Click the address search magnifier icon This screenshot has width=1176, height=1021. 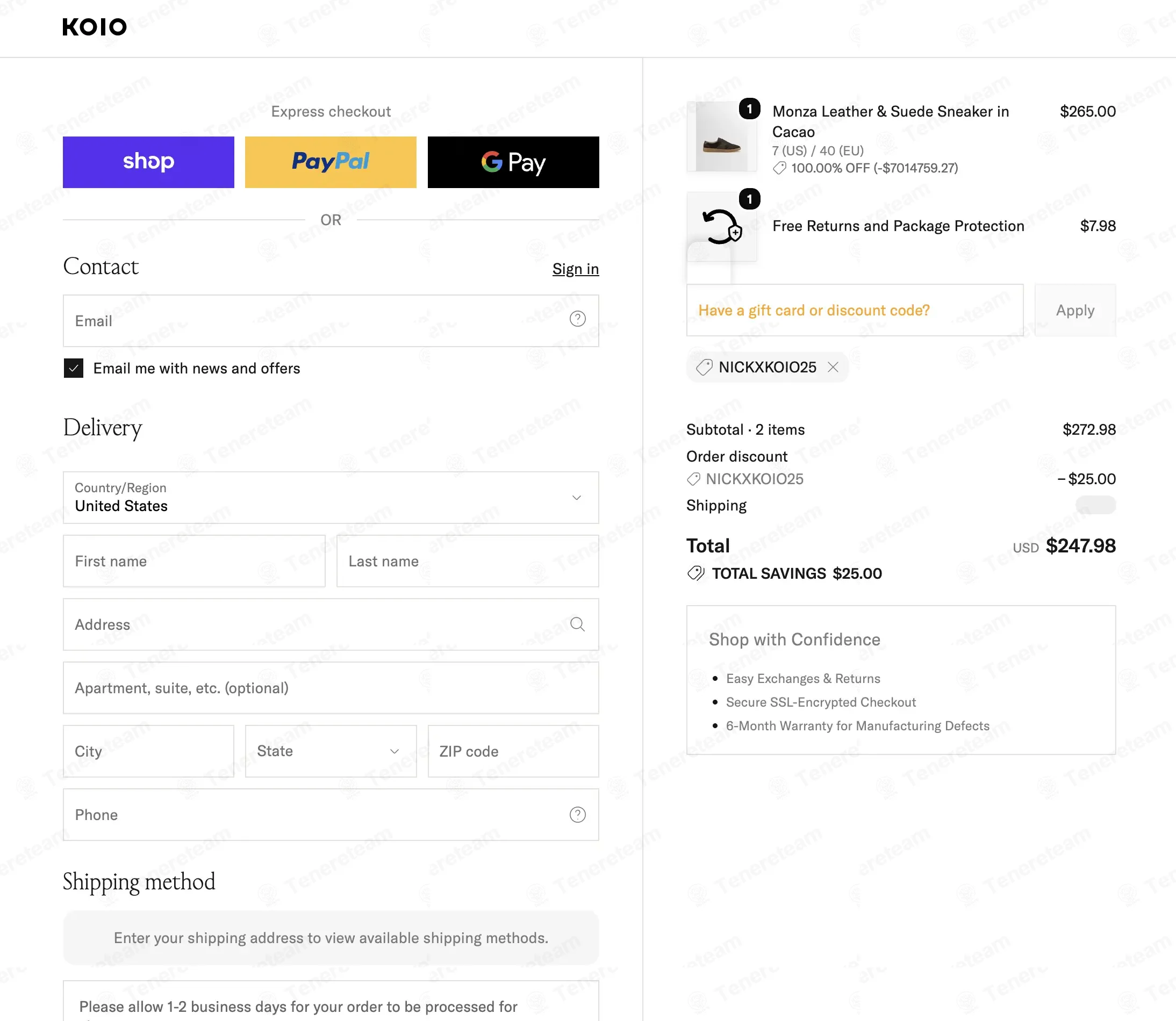pyautogui.click(x=577, y=624)
